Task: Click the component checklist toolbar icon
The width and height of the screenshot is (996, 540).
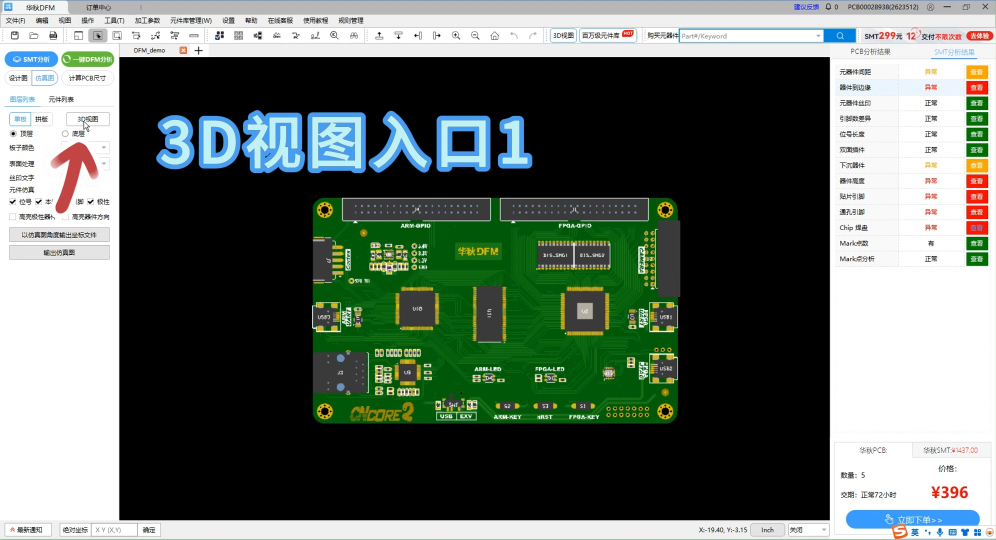Action: point(219,36)
